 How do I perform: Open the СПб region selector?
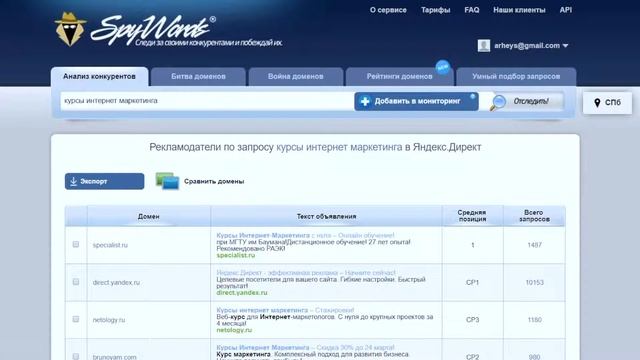click(x=607, y=102)
